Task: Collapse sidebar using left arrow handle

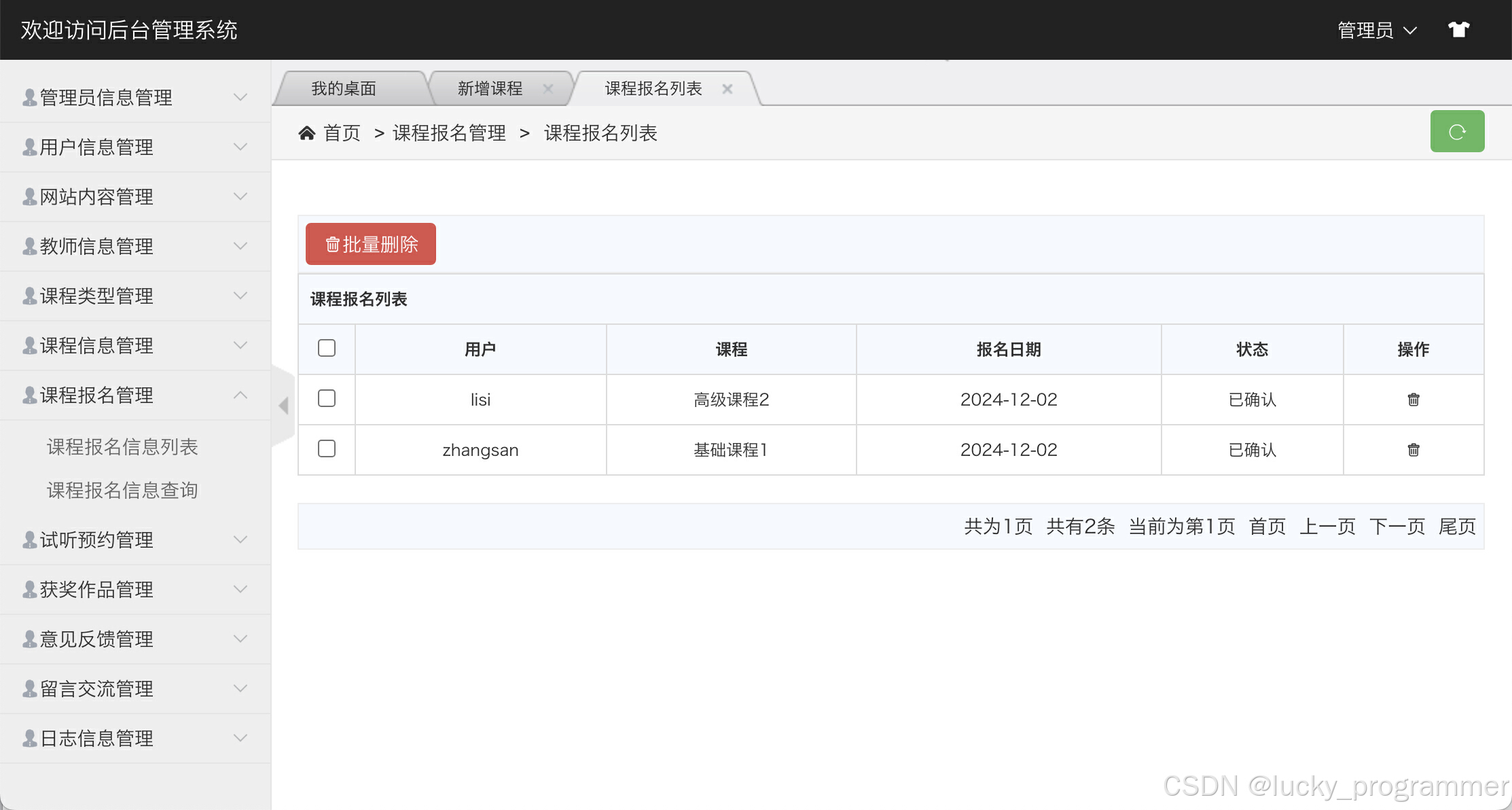Action: pos(283,406)
